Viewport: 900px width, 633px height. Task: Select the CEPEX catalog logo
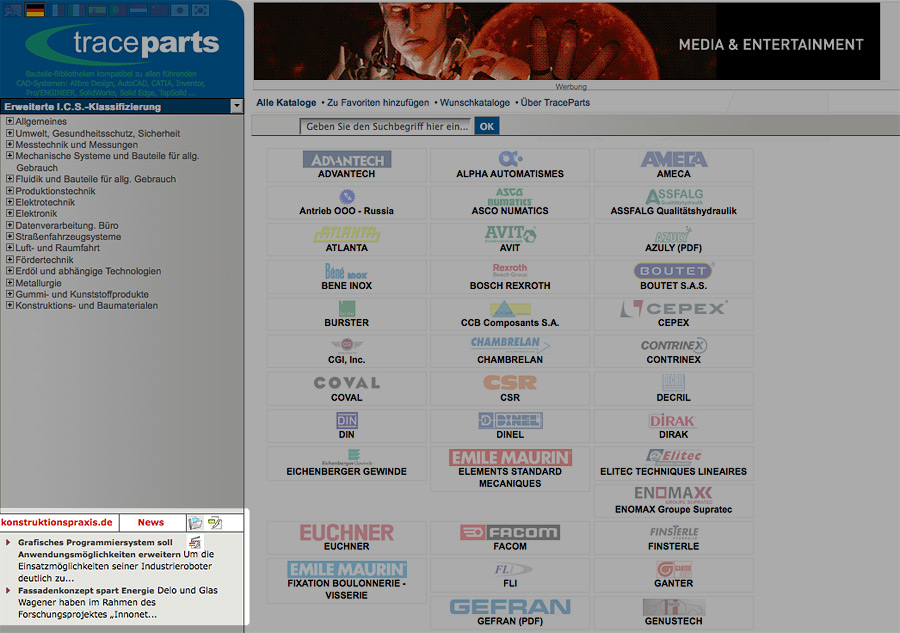(x=673, y=309)
